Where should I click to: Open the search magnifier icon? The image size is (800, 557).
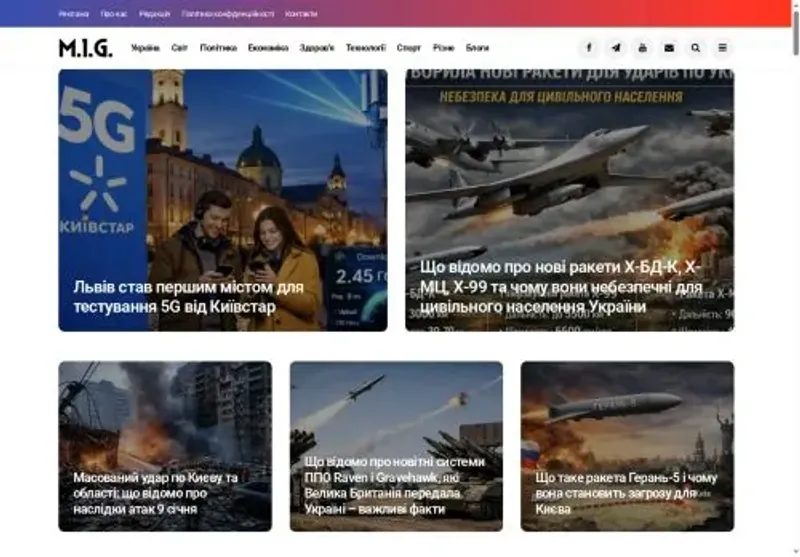coord(695,48)
